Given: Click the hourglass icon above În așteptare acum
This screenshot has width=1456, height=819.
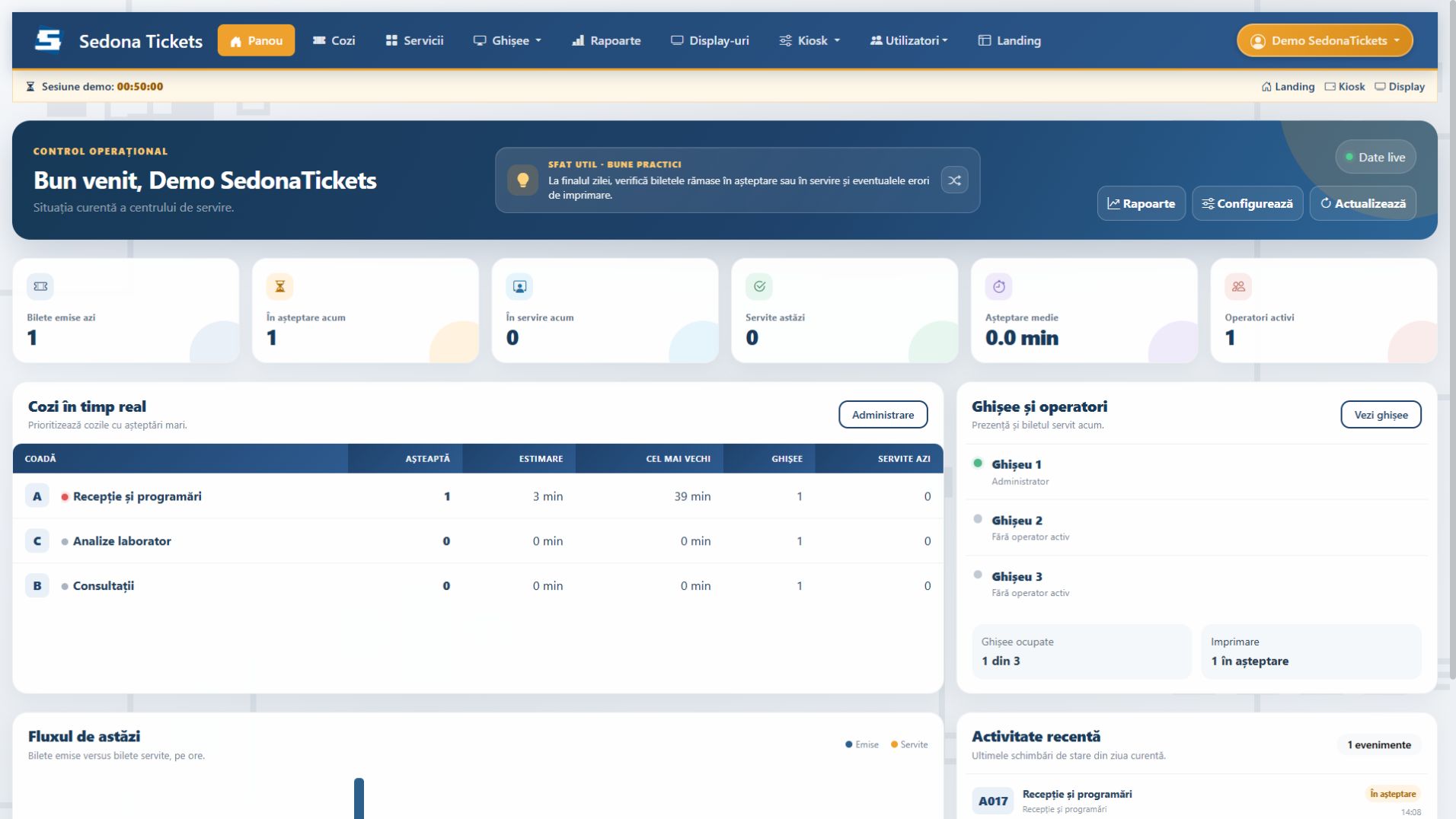Looking at the screenshot, I should [x=279, y=286].
